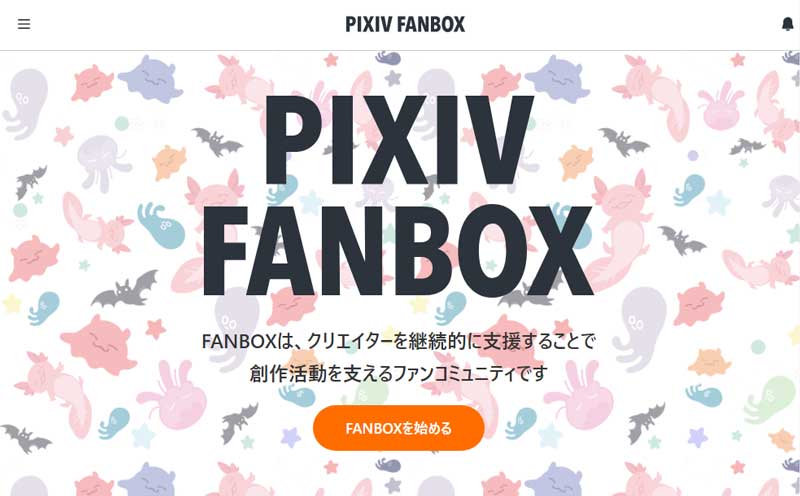Click the pink jellyfish at upper right
The height and width of the screenshot is (496, 800).
pyautogui.click(x=720, y=106)
